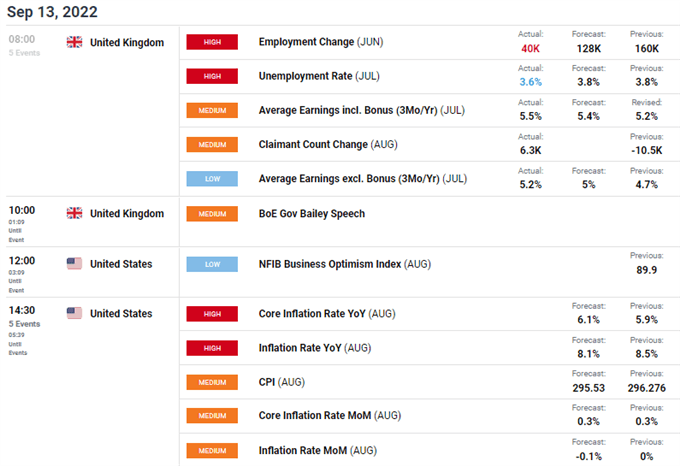Image resolution: width=680 pixels, height=466 pixels.
Task: Click the UK flag icon at 08:00
Action: (74, 42)
